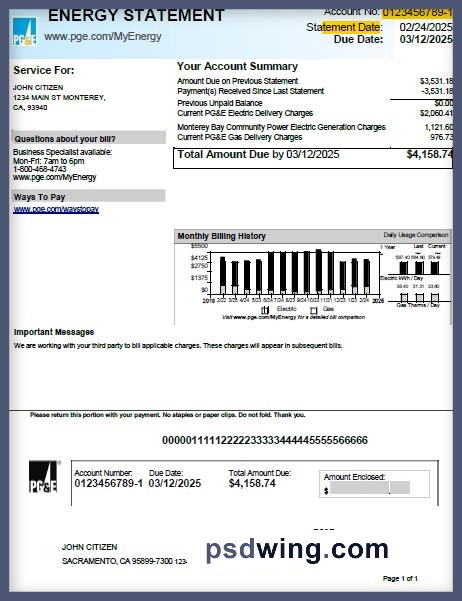The width and height of the screenshot is (462, 601).
Task: Click the Ways To Pay heading
Action: (39, 197)
